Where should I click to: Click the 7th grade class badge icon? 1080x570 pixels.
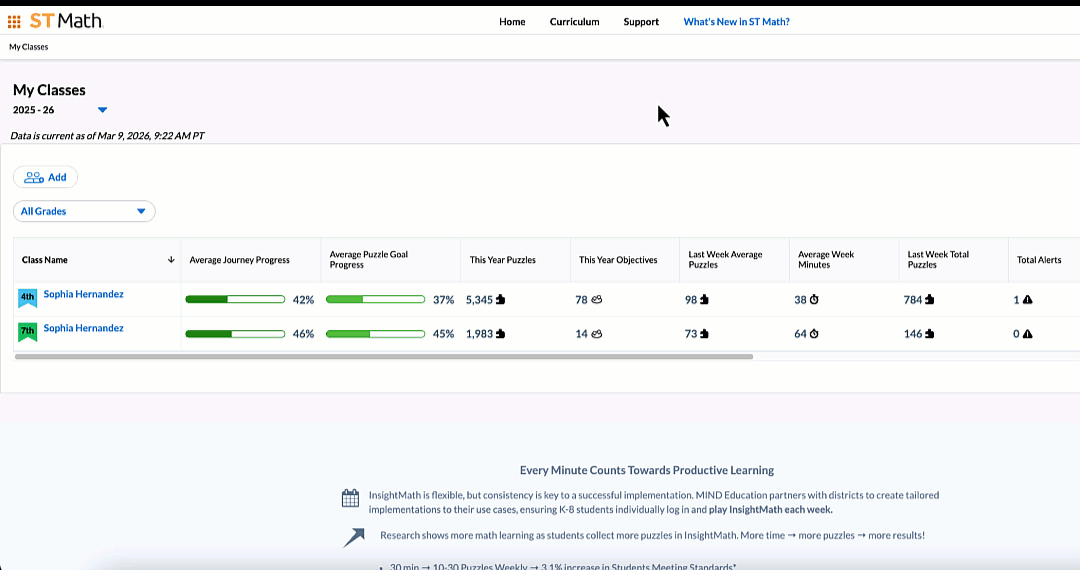click(x=27, y=332)
